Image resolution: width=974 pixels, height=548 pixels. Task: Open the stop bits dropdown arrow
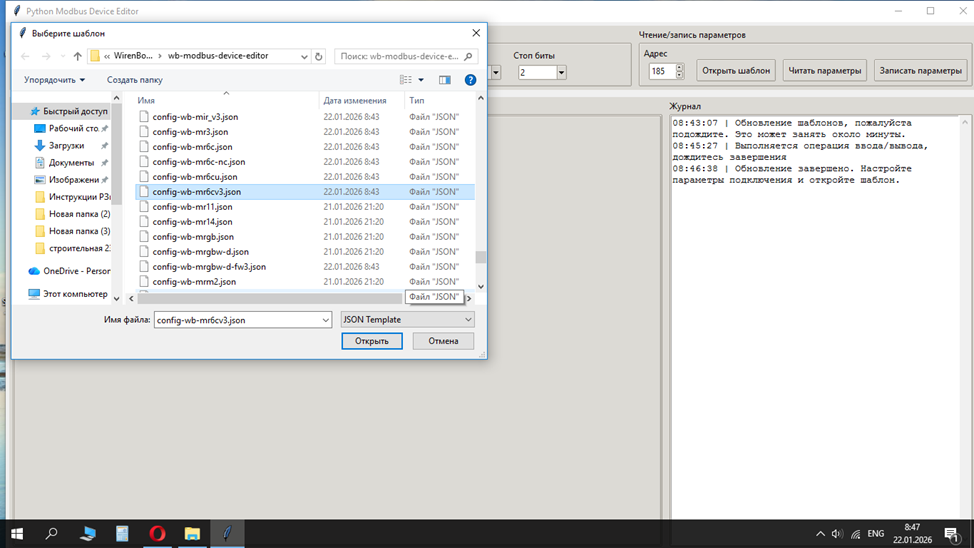[561, 72]
